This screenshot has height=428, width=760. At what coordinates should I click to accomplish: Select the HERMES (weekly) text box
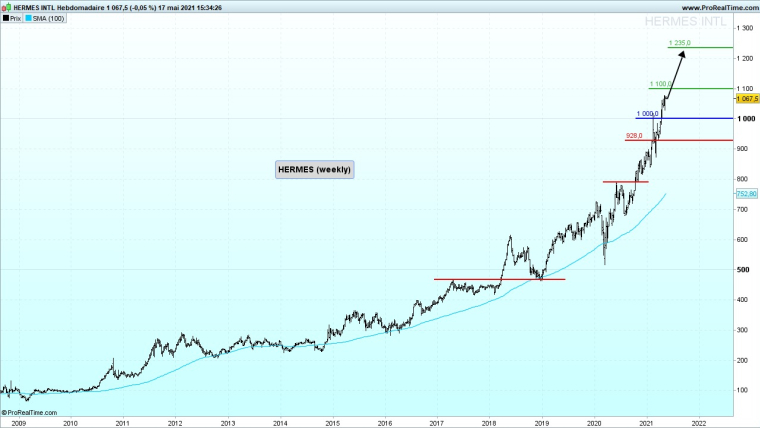(315, 170)
